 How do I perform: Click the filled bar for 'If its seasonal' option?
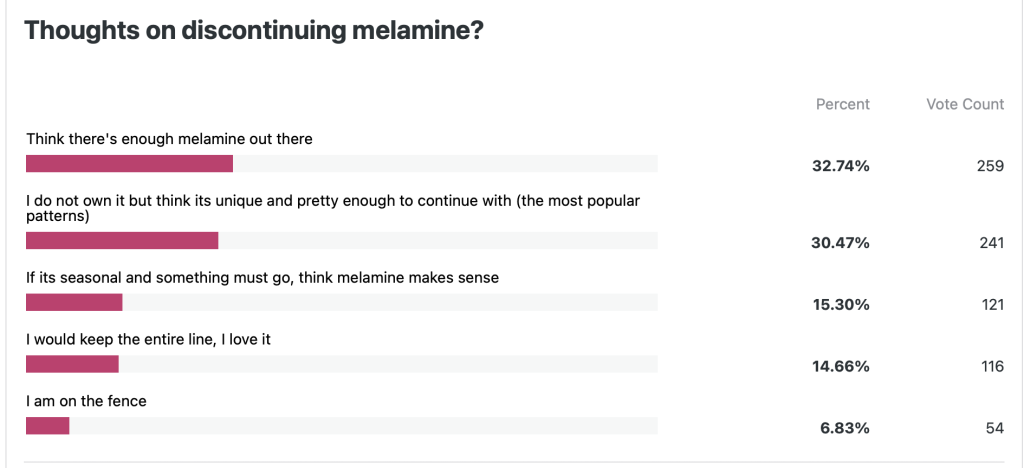click(x=74, y=302)
